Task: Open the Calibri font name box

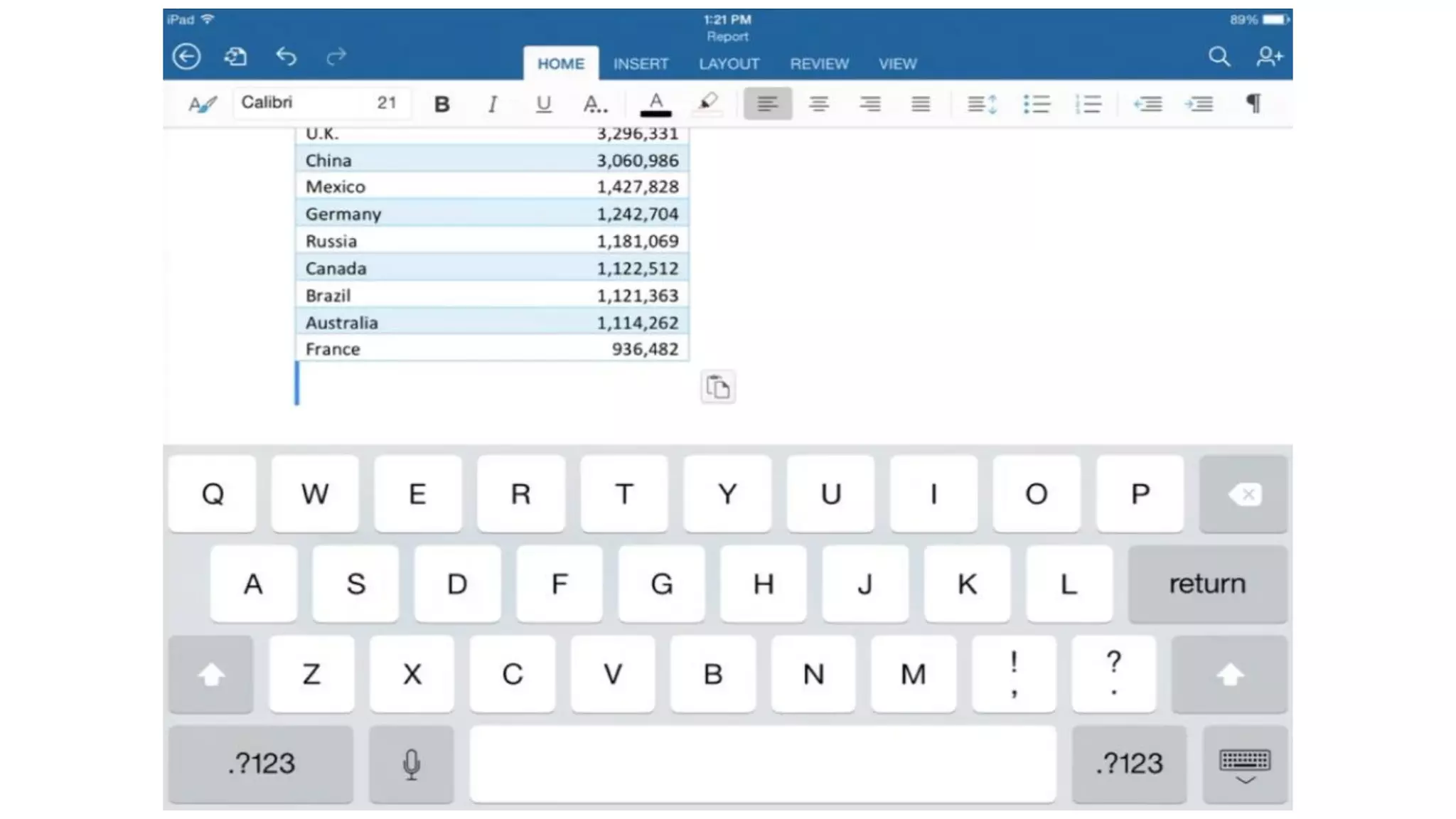Action: [x=299, y=102]
